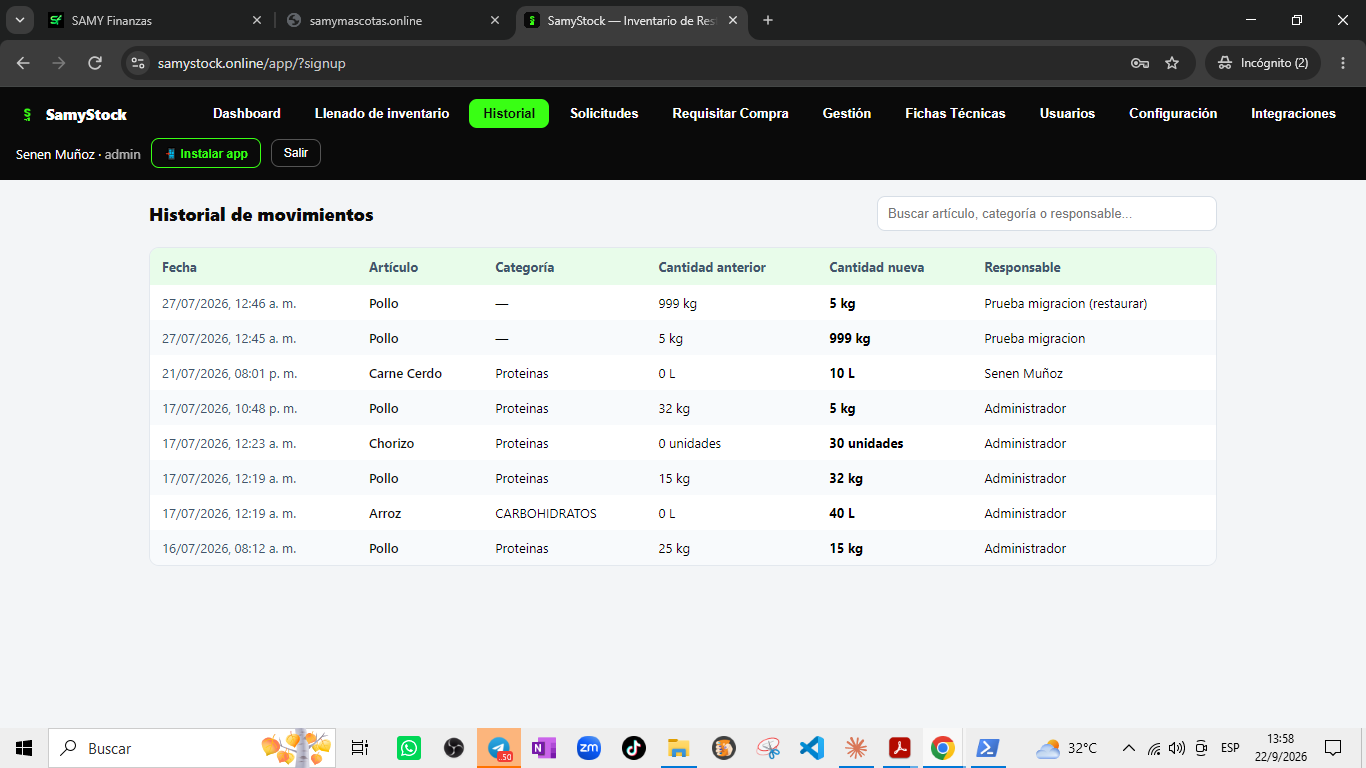Close the samymascotas.online tab
1366x768 pixels.
point(494,20)
